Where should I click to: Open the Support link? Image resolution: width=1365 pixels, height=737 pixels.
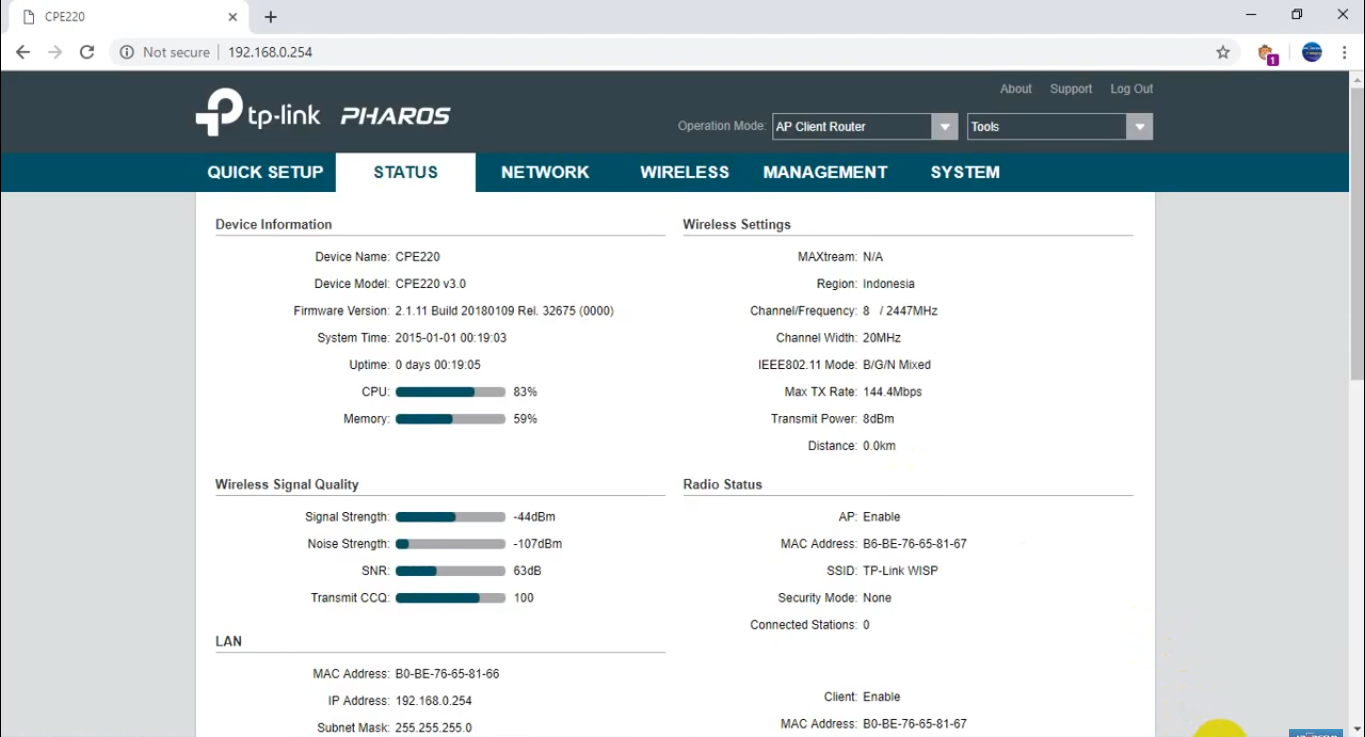[x=1071, y=88]
